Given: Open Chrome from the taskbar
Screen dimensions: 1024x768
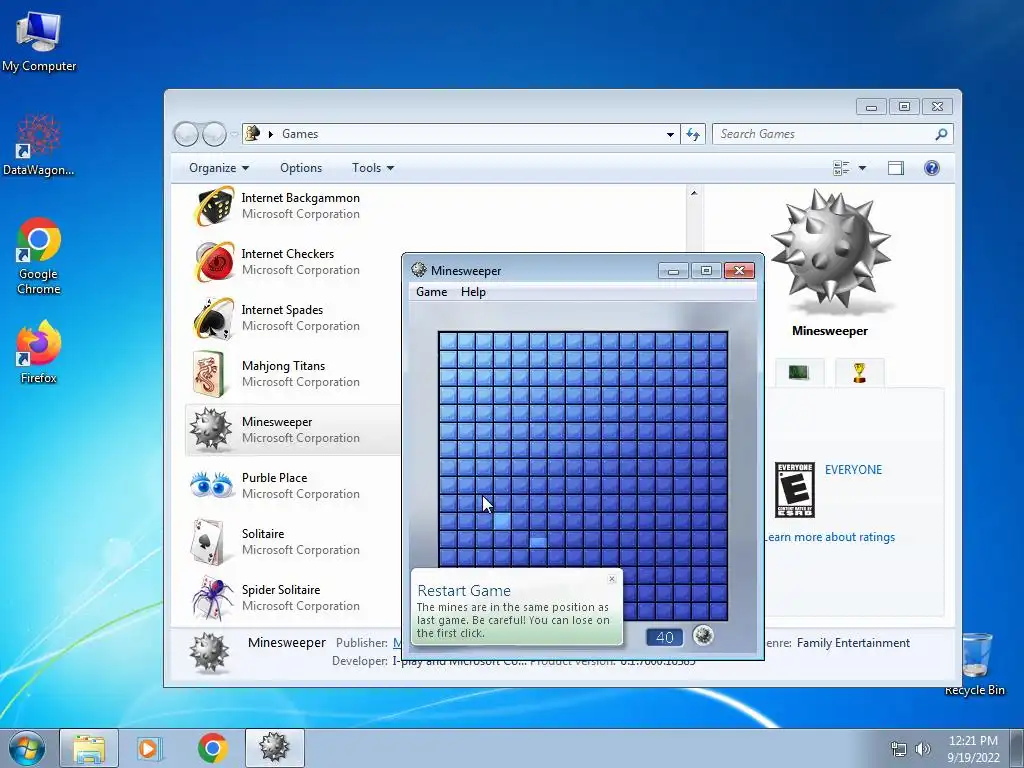Looking at the screenshot, I should coord(212,748).
